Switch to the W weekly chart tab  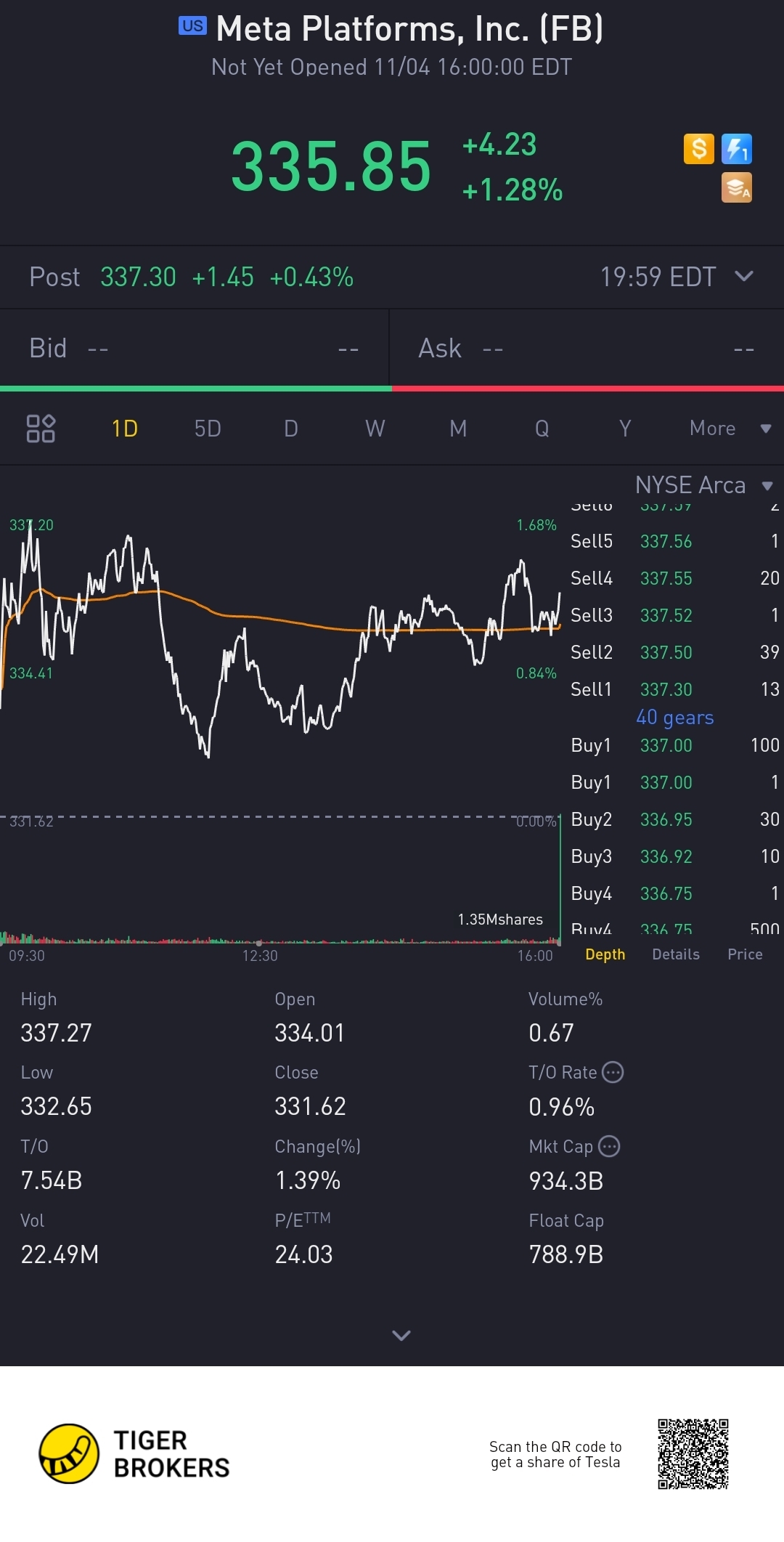[375, 429]
